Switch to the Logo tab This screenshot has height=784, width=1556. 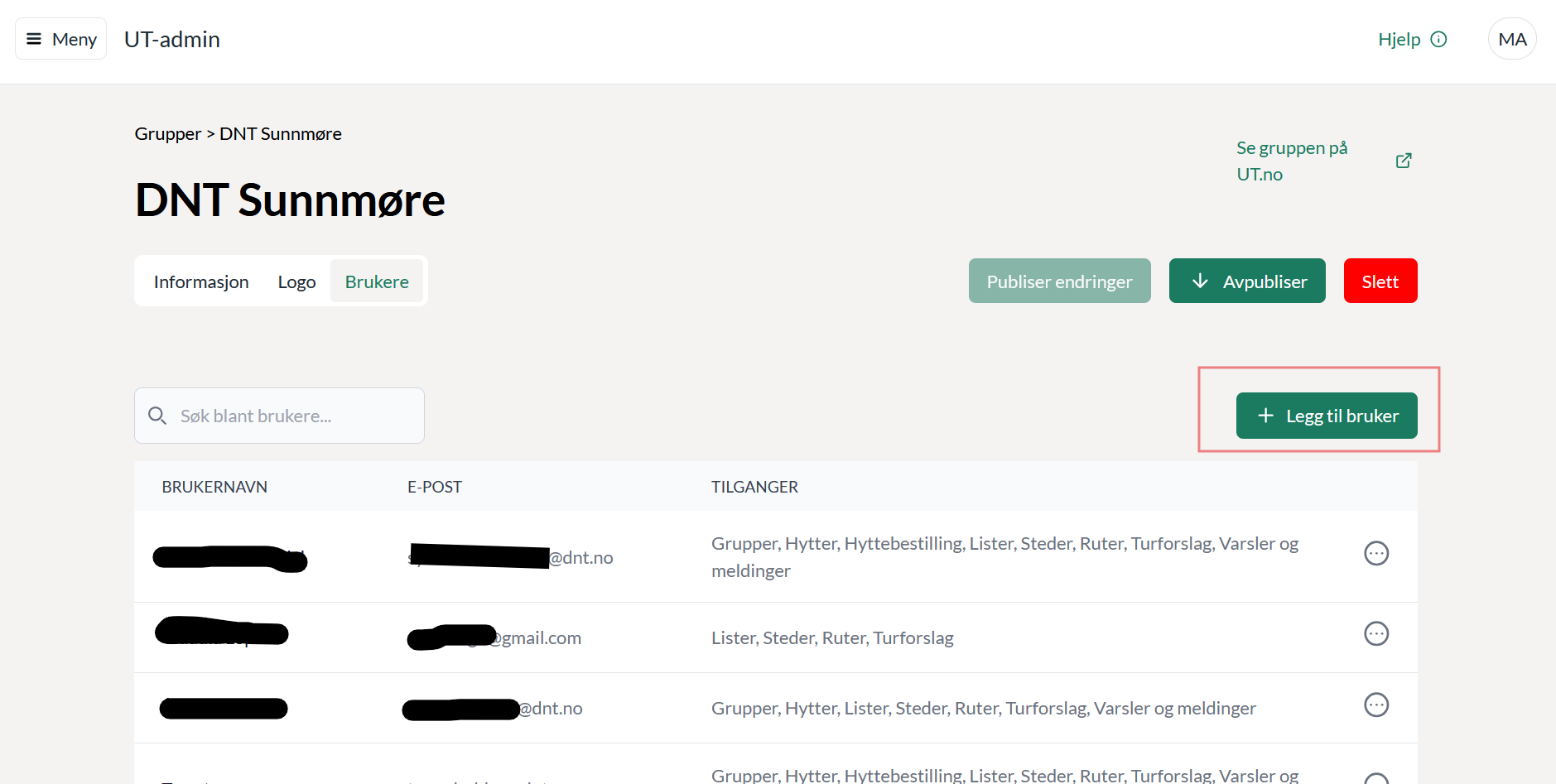(x=296, y=281)
